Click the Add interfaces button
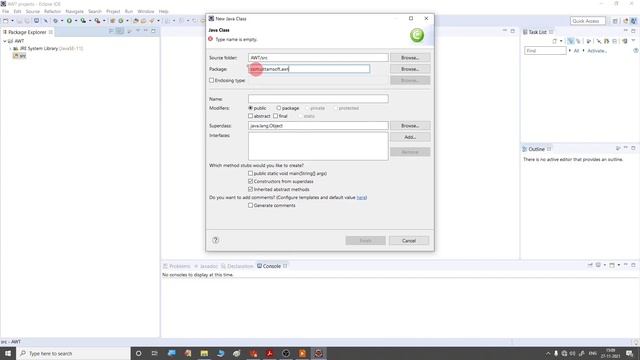 tap(410, 137)
